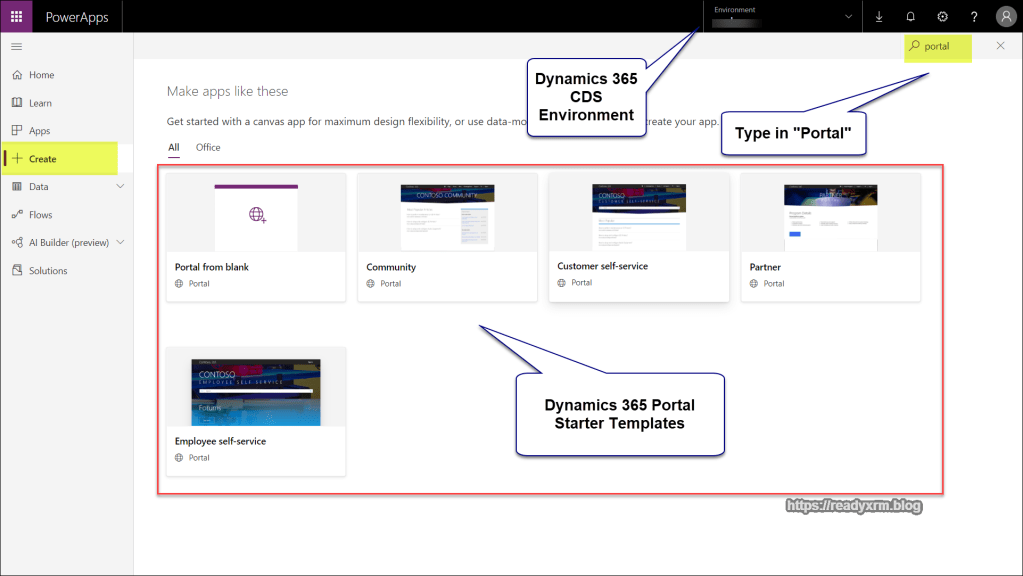This screenshot has height=576, width=1023.
Task: Click the download arrow icon in header
Action: (x=879, y=17)
